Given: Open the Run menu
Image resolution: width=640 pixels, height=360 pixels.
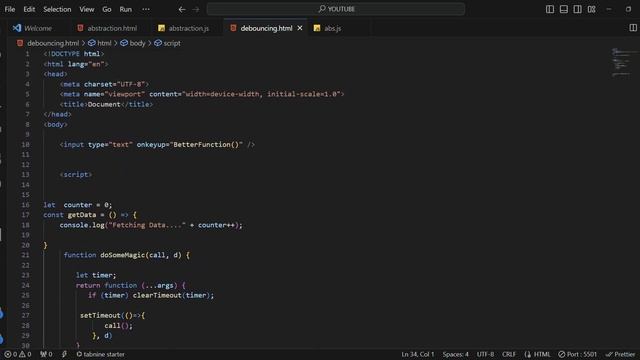Looking at the screenshot, I should point(126,9).
